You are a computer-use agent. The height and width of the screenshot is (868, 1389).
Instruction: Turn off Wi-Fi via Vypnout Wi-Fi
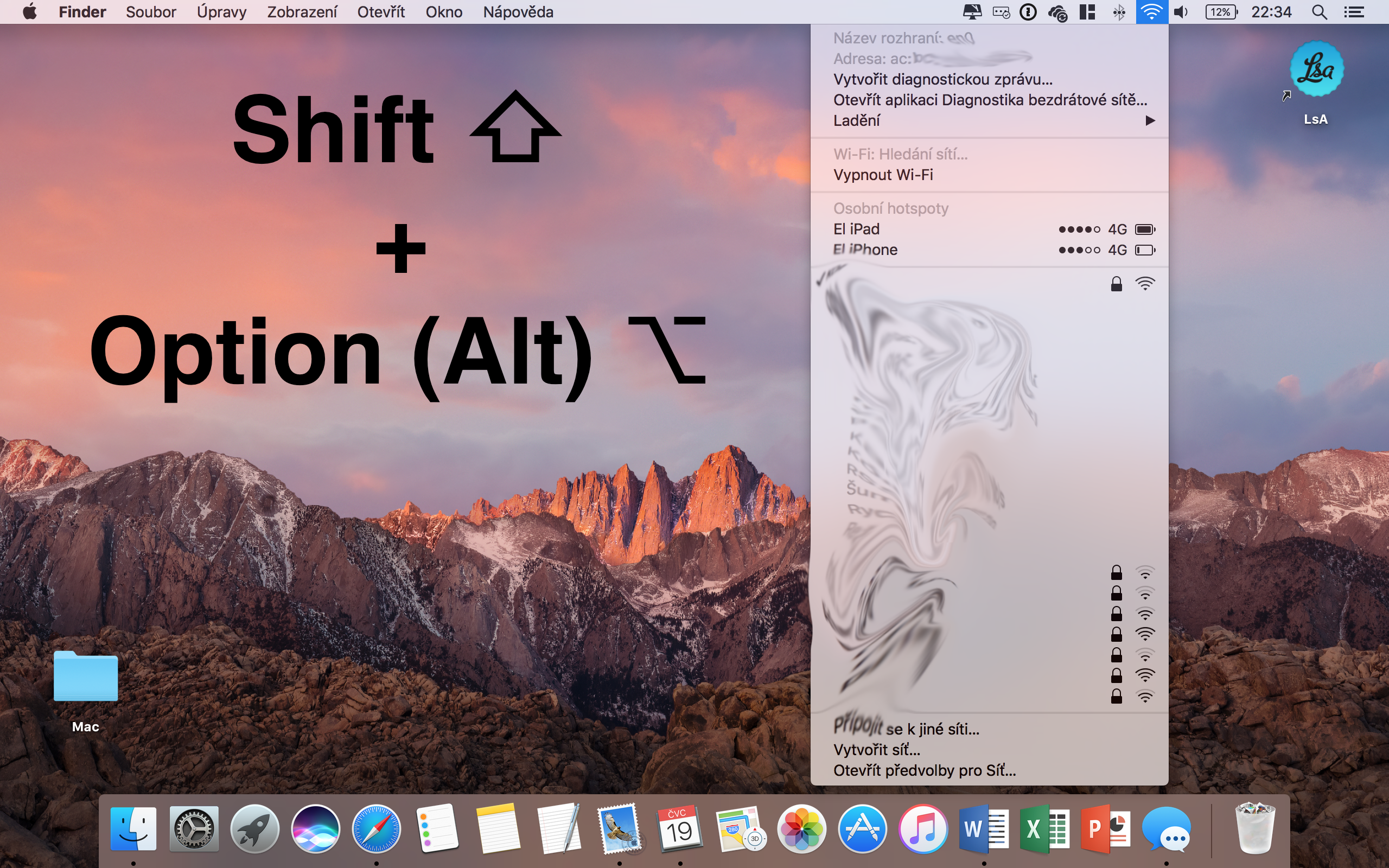click(883, 175)
